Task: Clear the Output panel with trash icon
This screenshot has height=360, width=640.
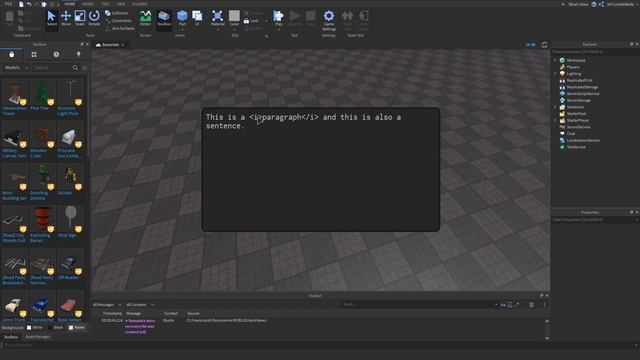Action: click(531, 305)
